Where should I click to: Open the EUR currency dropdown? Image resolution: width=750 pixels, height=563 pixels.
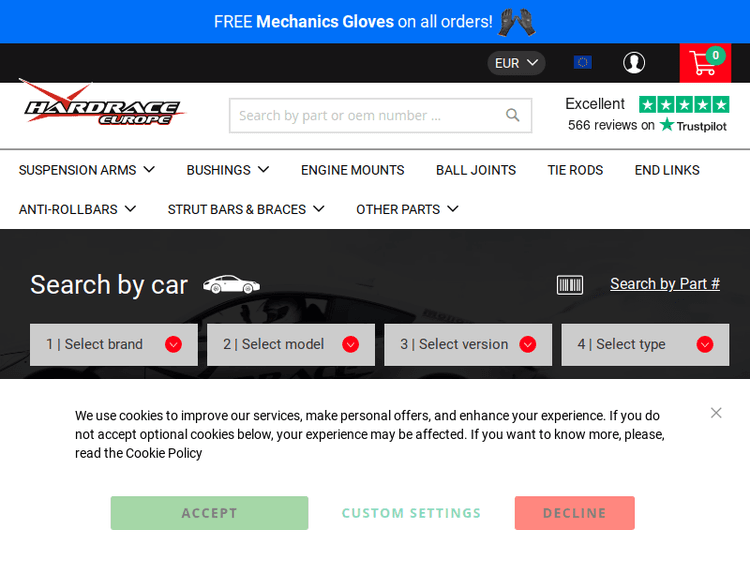click(x=516, y=63)
